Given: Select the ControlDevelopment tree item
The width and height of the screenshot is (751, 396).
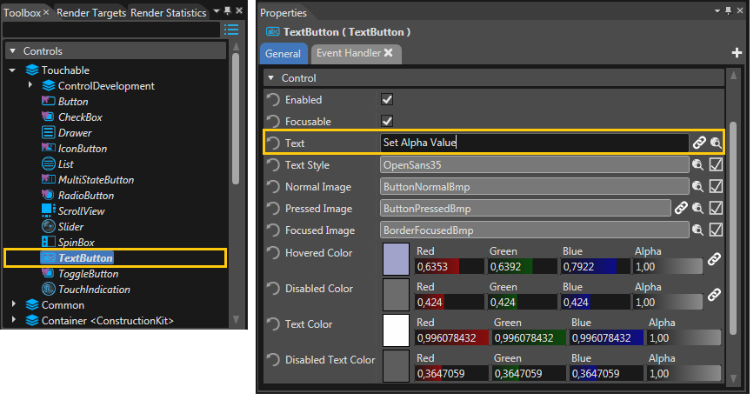Looking at the screenshot, I should click(106, 86).
